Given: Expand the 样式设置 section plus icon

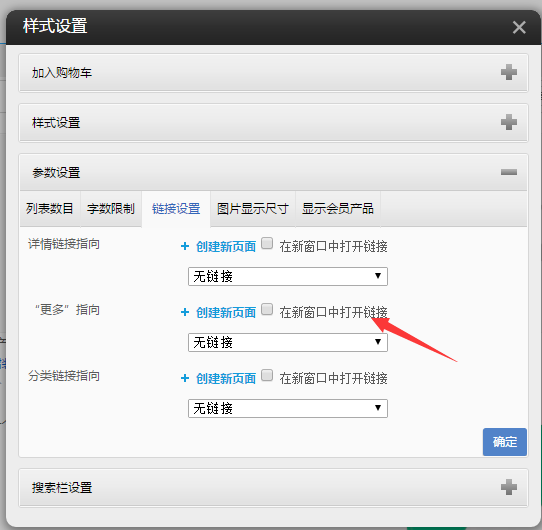Looking at the screenshot, I should point(509,122).
